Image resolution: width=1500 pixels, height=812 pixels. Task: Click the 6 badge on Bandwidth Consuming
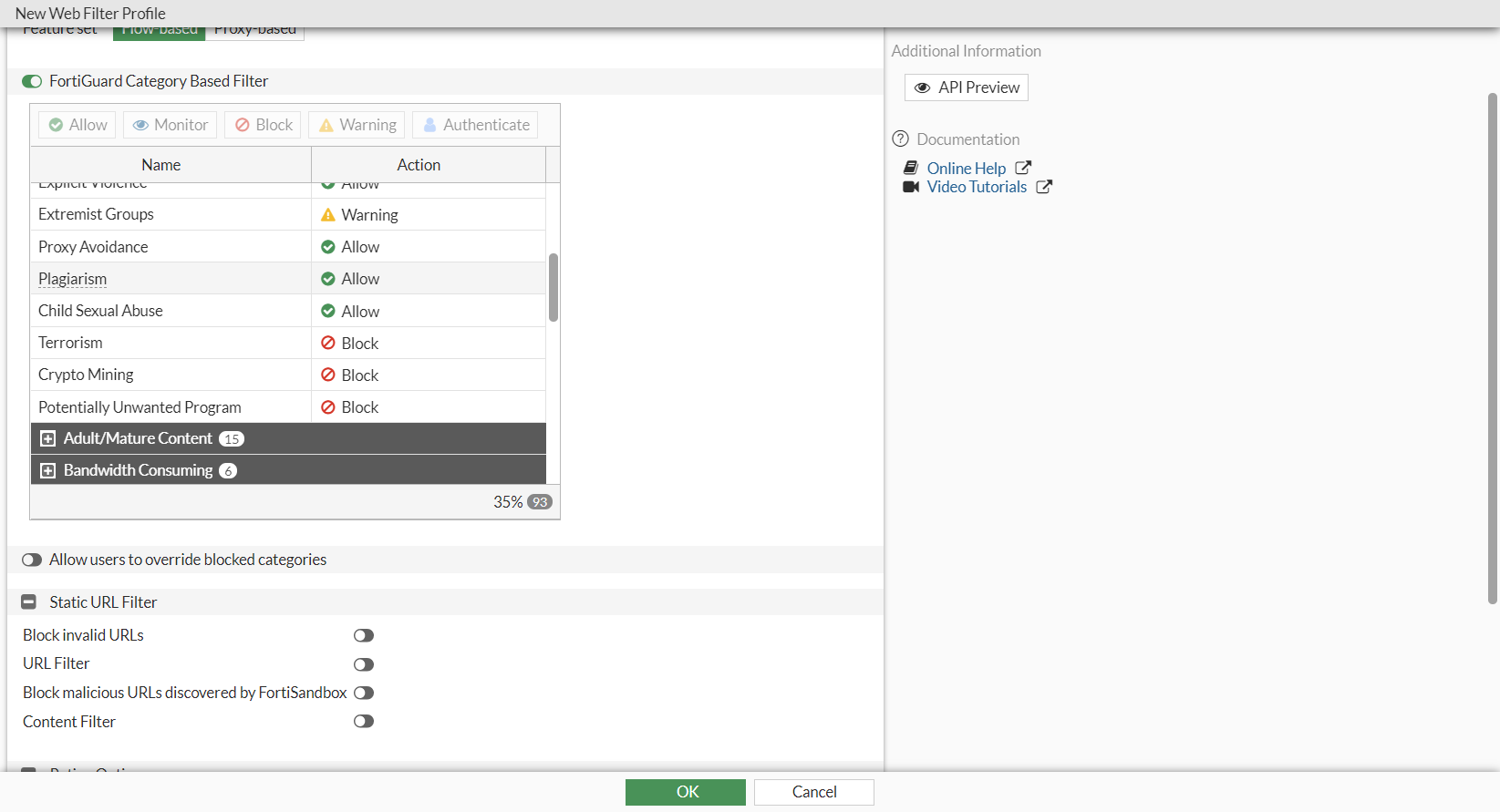tap(228, 471)
